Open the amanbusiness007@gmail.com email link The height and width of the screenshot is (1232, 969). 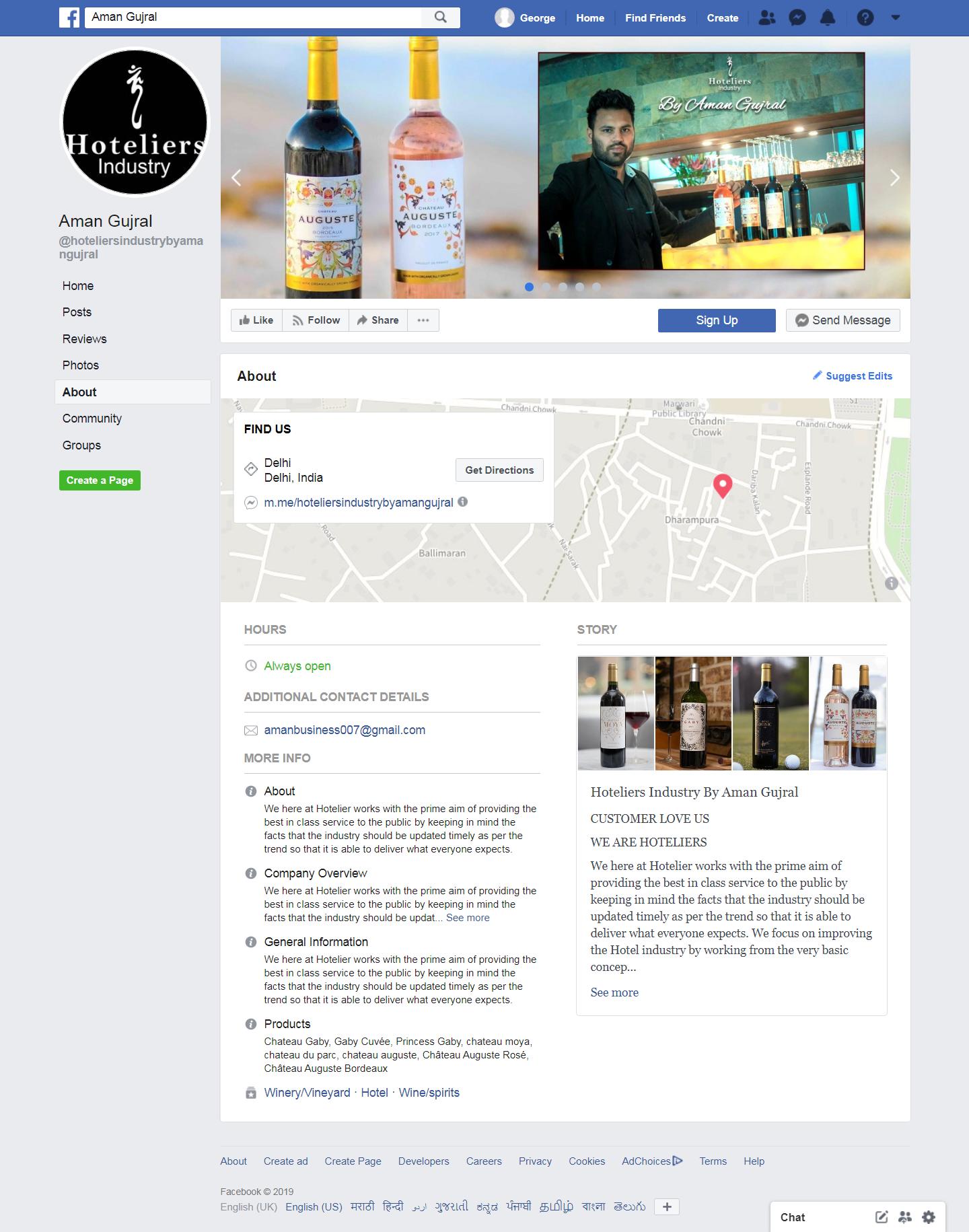[345, 730]
